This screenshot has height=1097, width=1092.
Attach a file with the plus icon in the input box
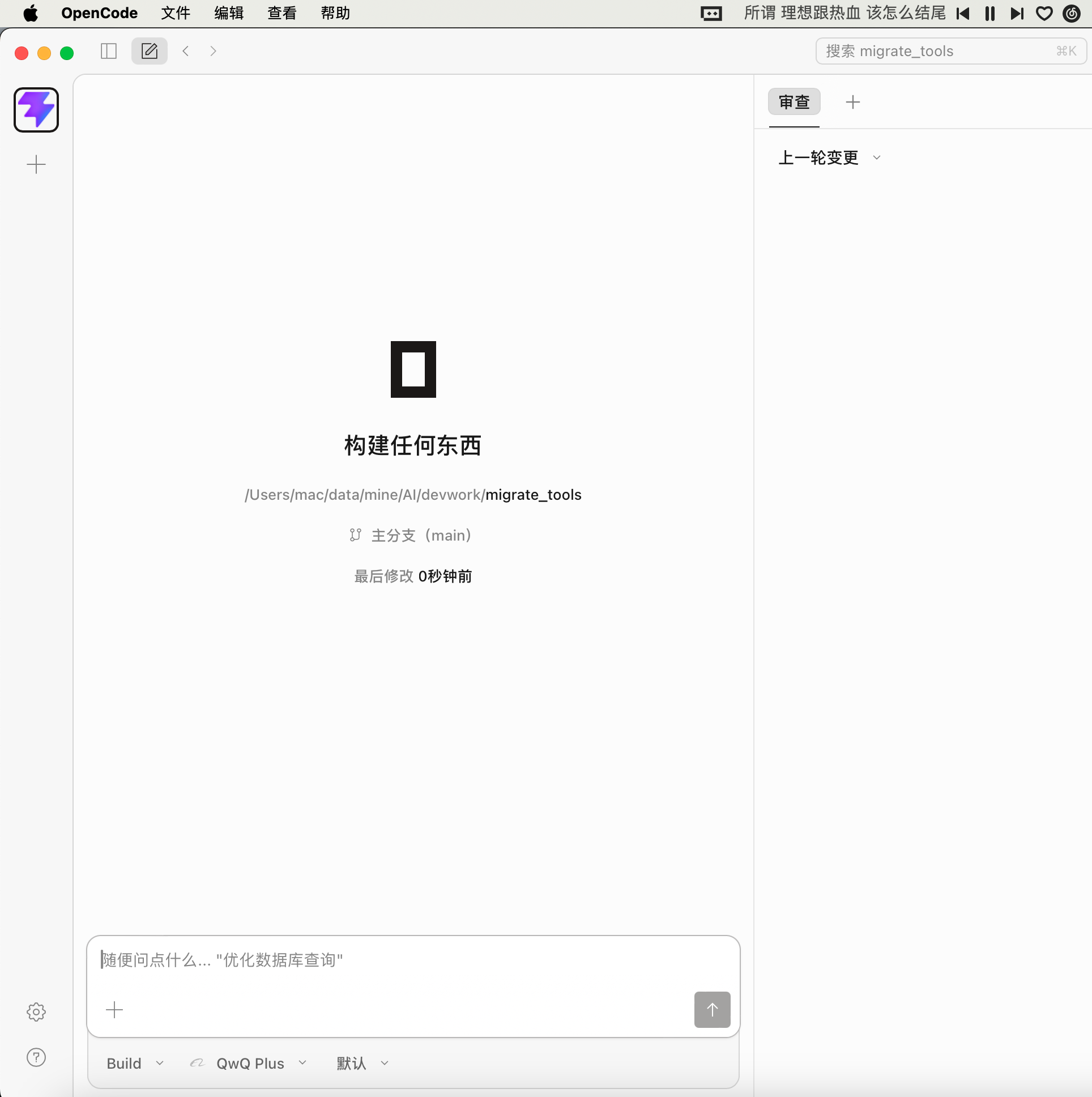(114, 1010)
